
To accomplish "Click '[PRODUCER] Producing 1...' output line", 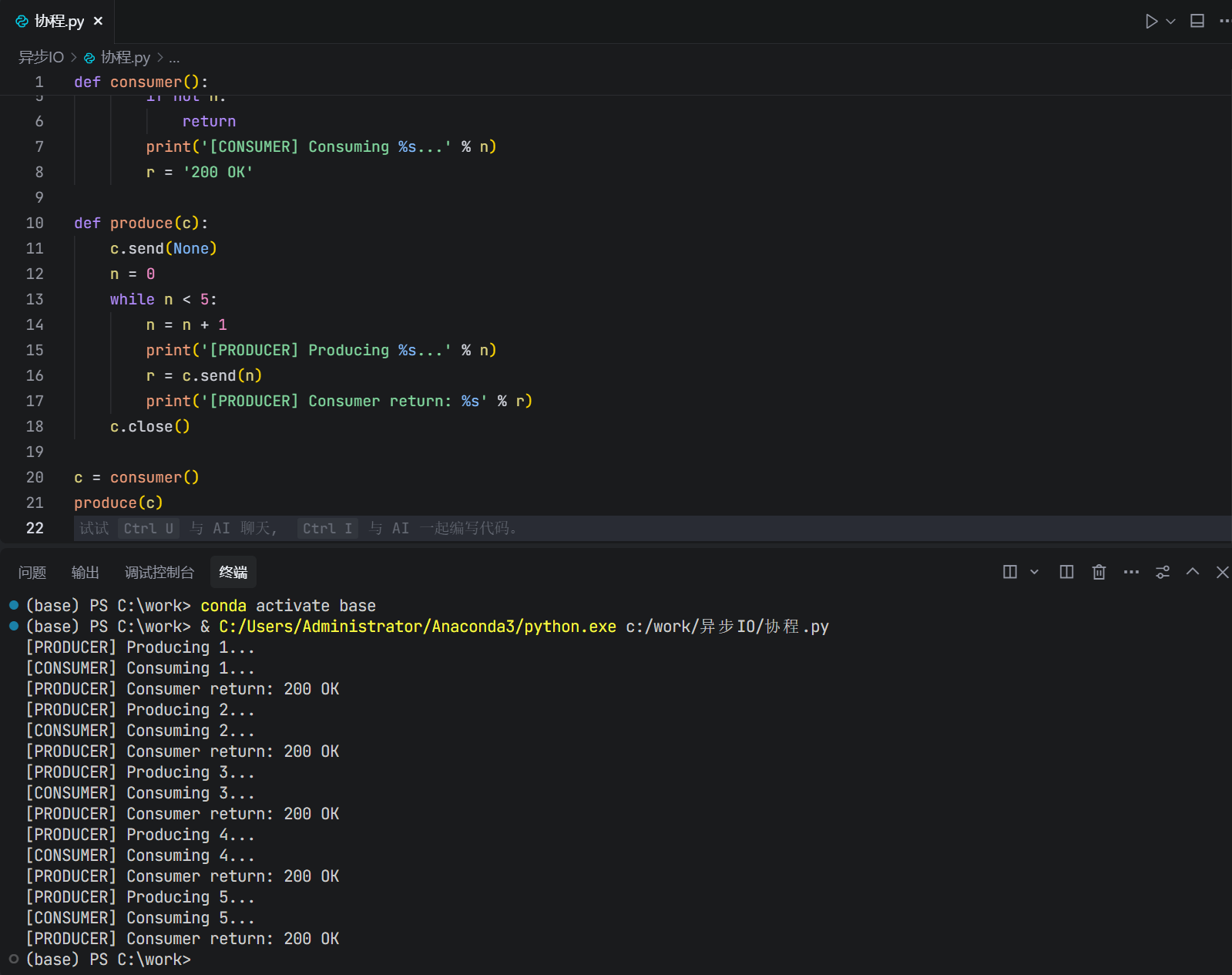I will pyautogui.click(x=140, y=647).
